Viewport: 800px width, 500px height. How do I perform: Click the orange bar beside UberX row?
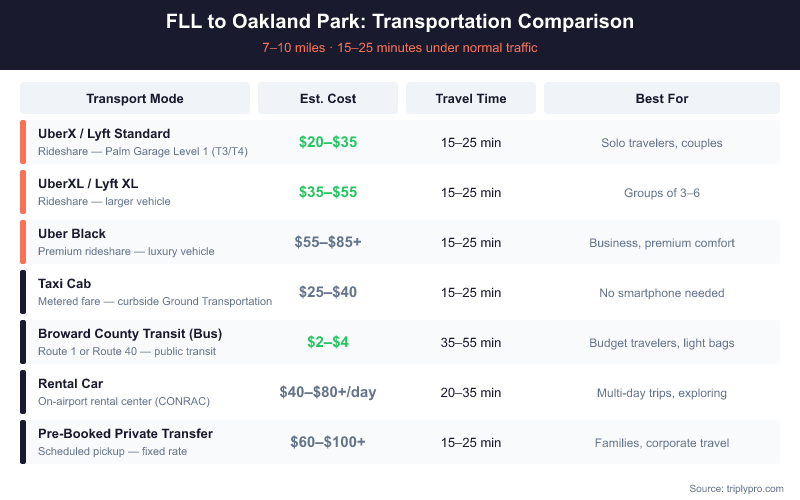point(23,142)
